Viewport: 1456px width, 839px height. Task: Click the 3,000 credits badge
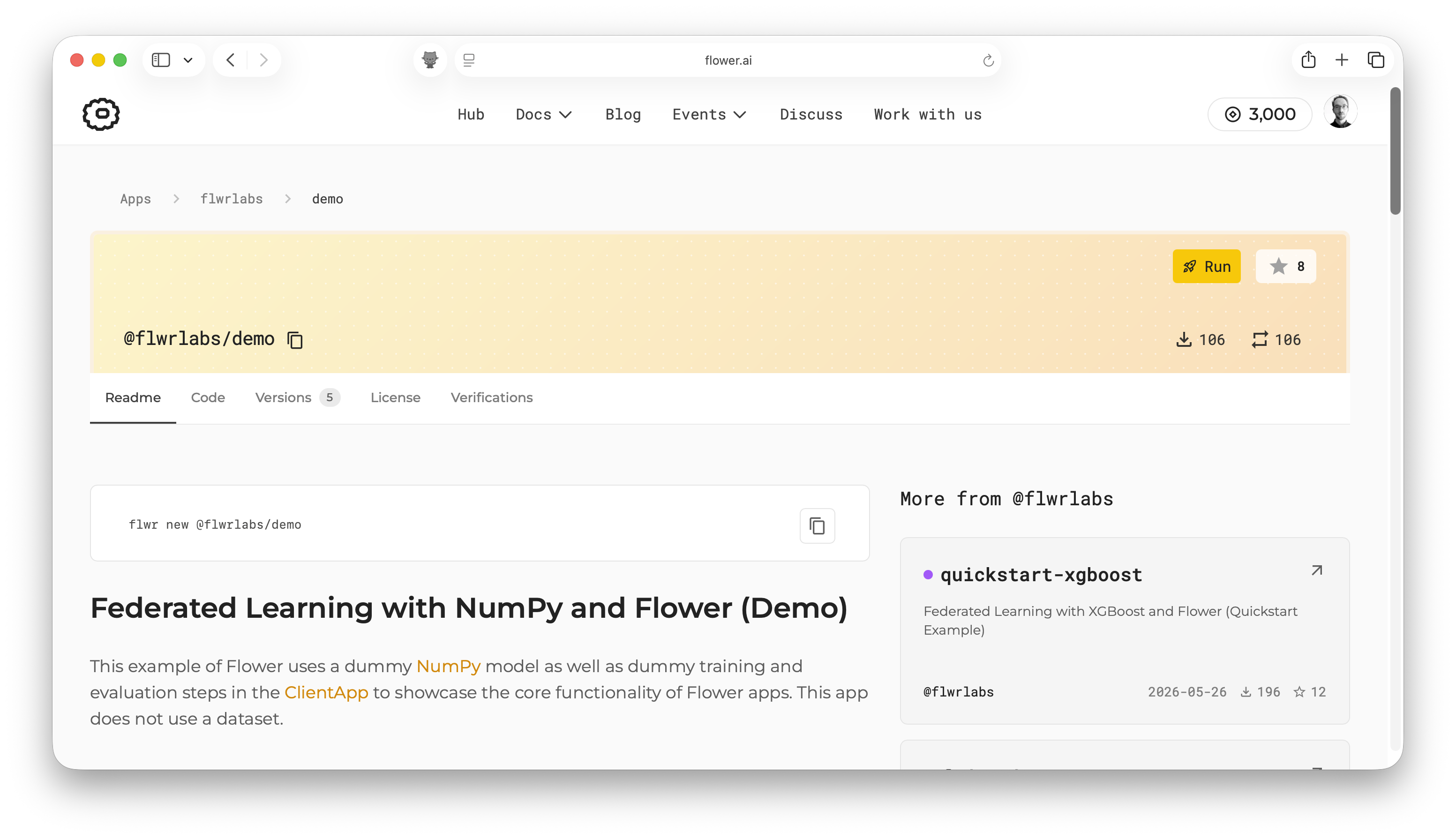coord(1260,114)
